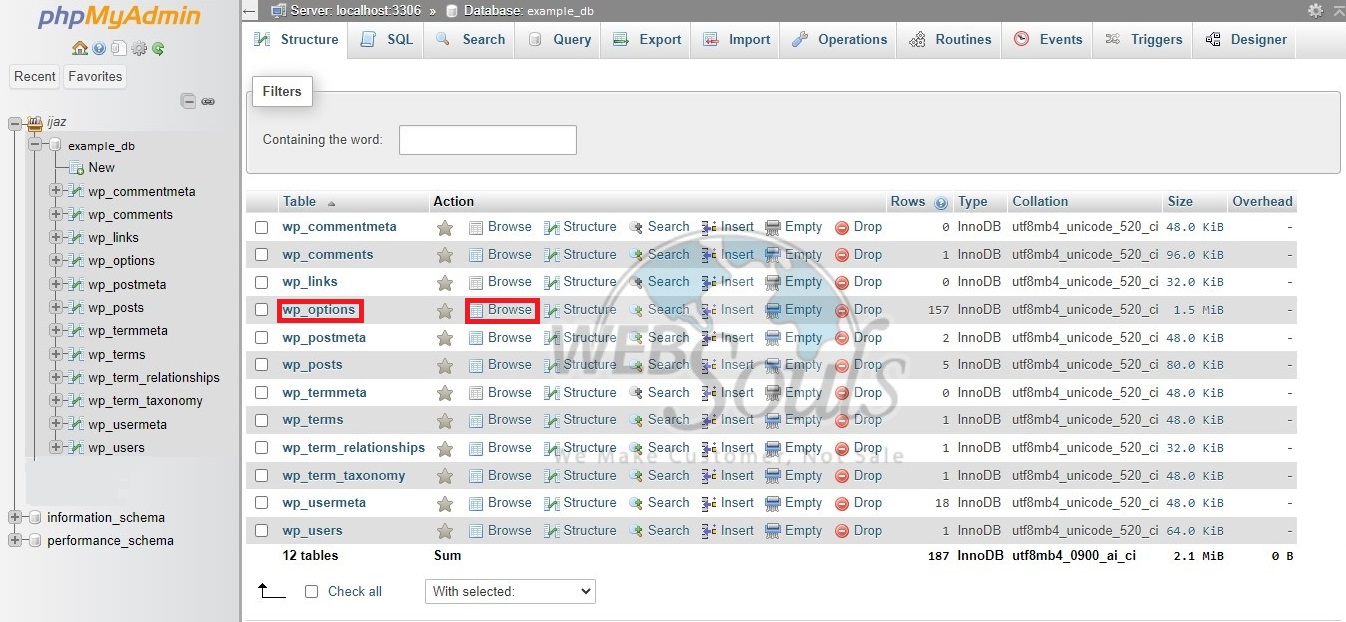Star wp_term_relationships as favorite
This screenshot has width=1346, height=622.
[x=445, y=449]
